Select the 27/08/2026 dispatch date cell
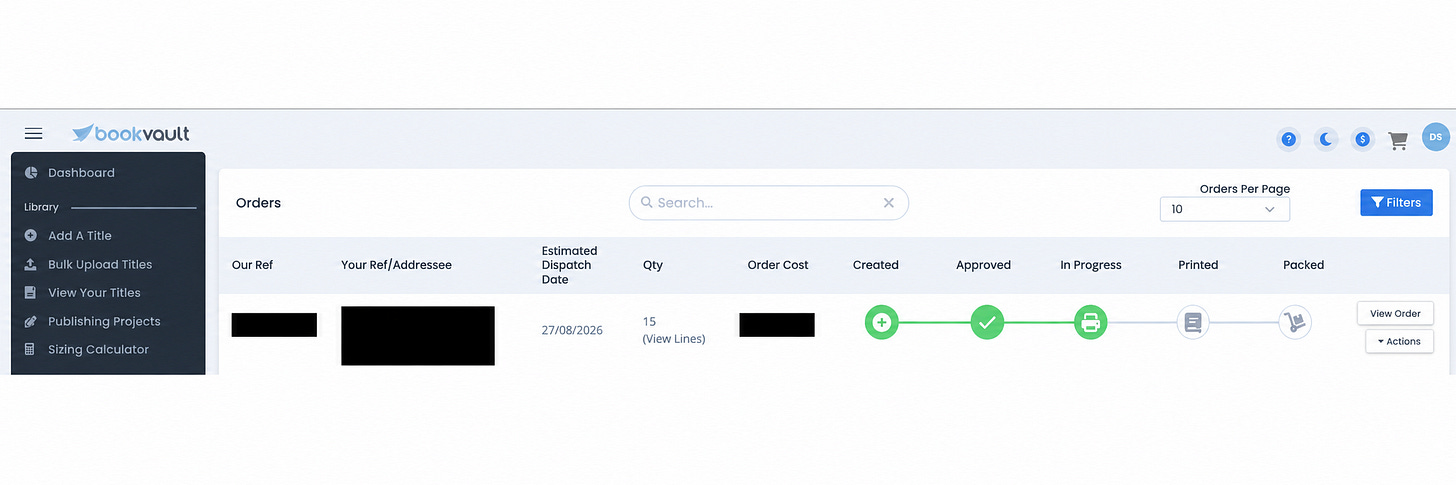Image resolution: width=1456 pixels, height=485 pixels. [x=572, y=330]
